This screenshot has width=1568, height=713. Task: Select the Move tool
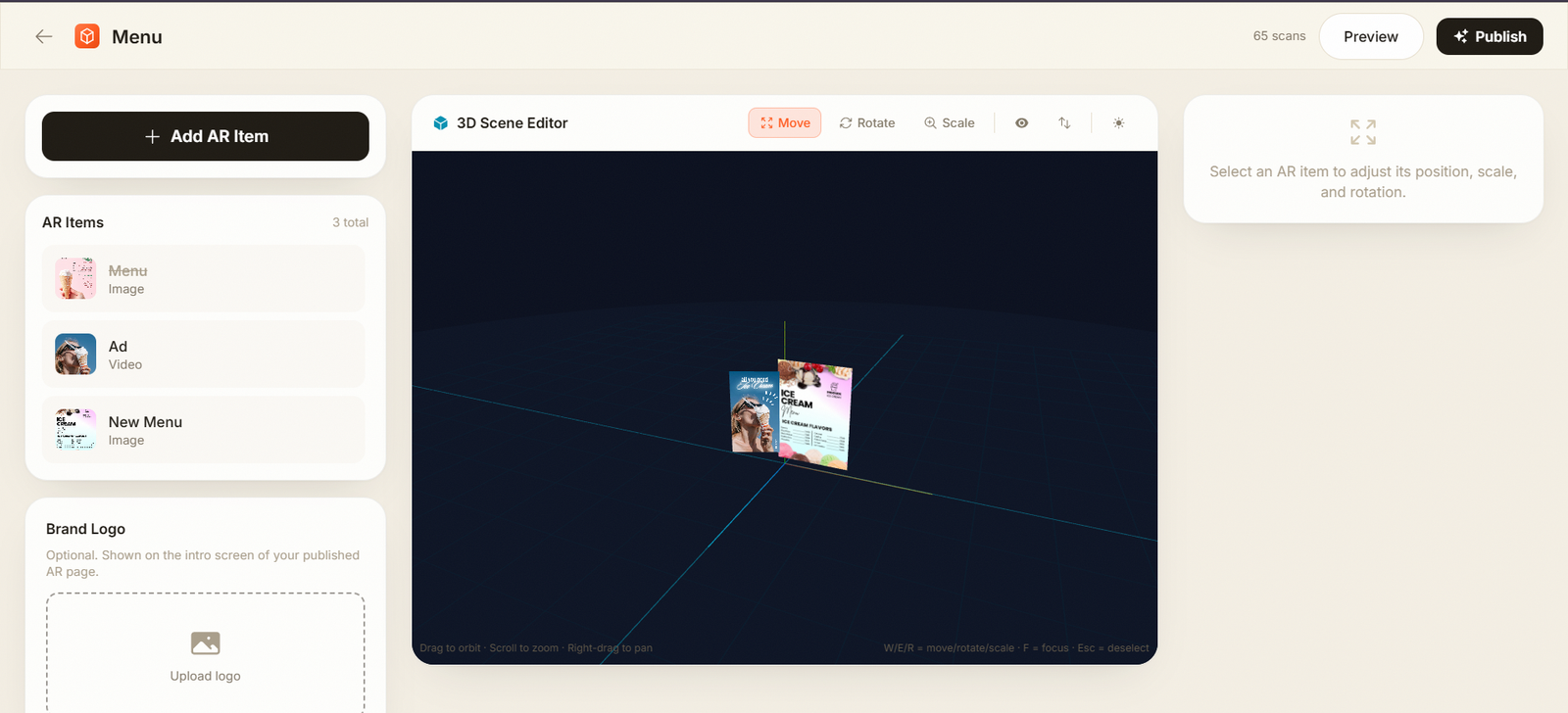tap(785, 122)
